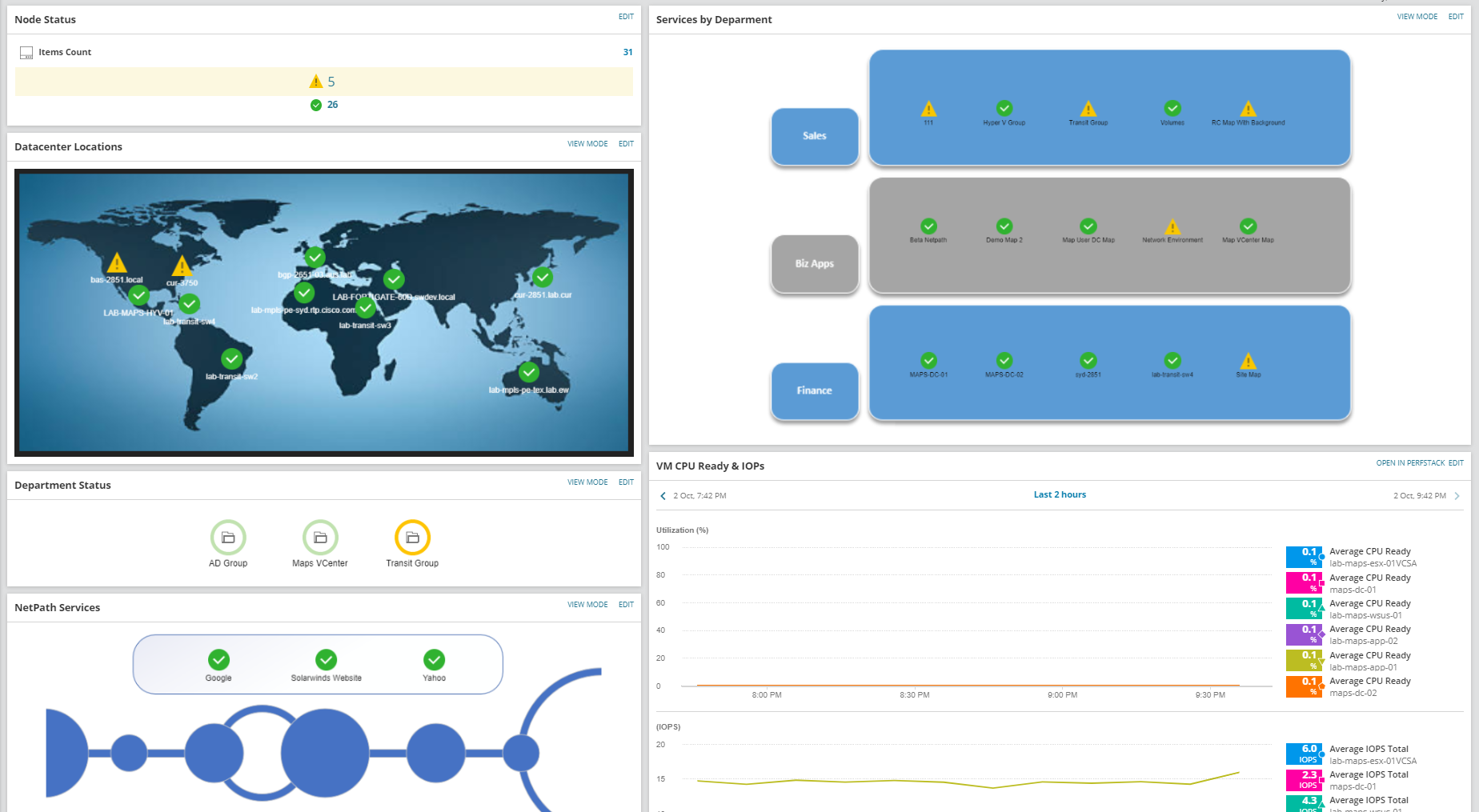
Task: Open the Last 2 hours time range selector
Action: (x=1060, y=494)
